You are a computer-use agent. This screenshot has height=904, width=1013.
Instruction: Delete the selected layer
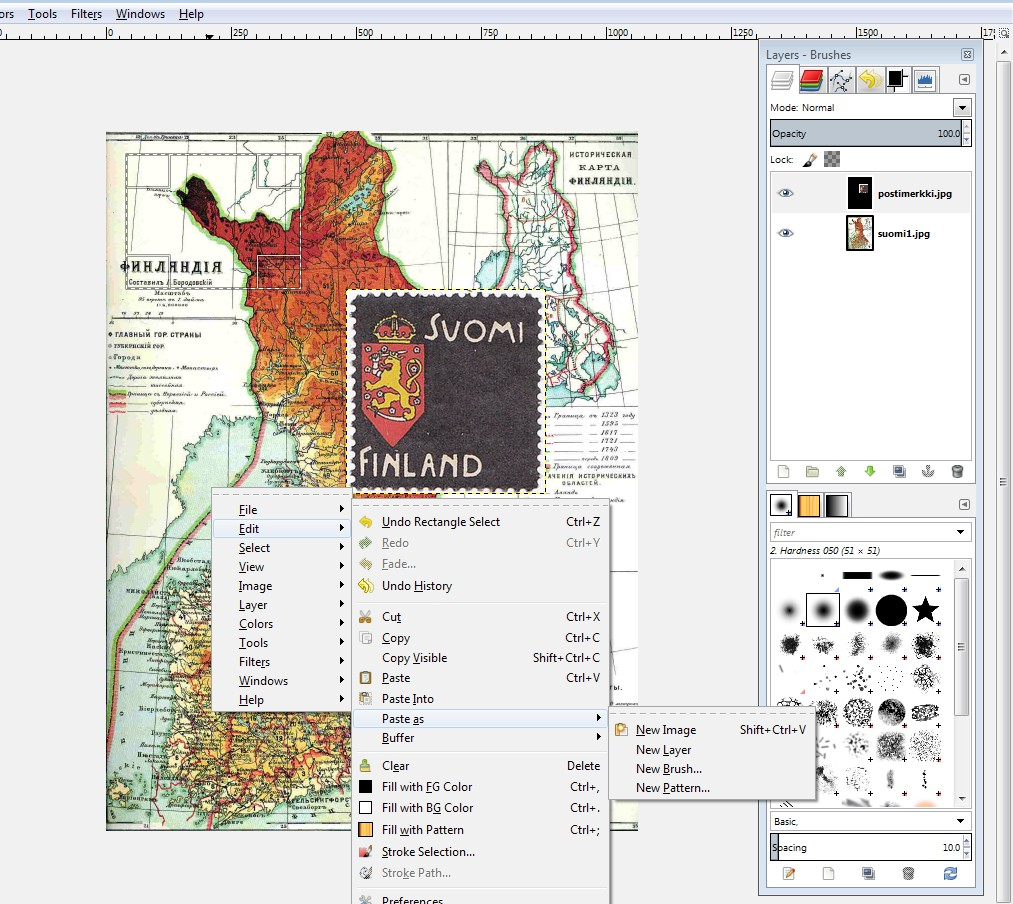pyautogui.click(x=957, y=472)
